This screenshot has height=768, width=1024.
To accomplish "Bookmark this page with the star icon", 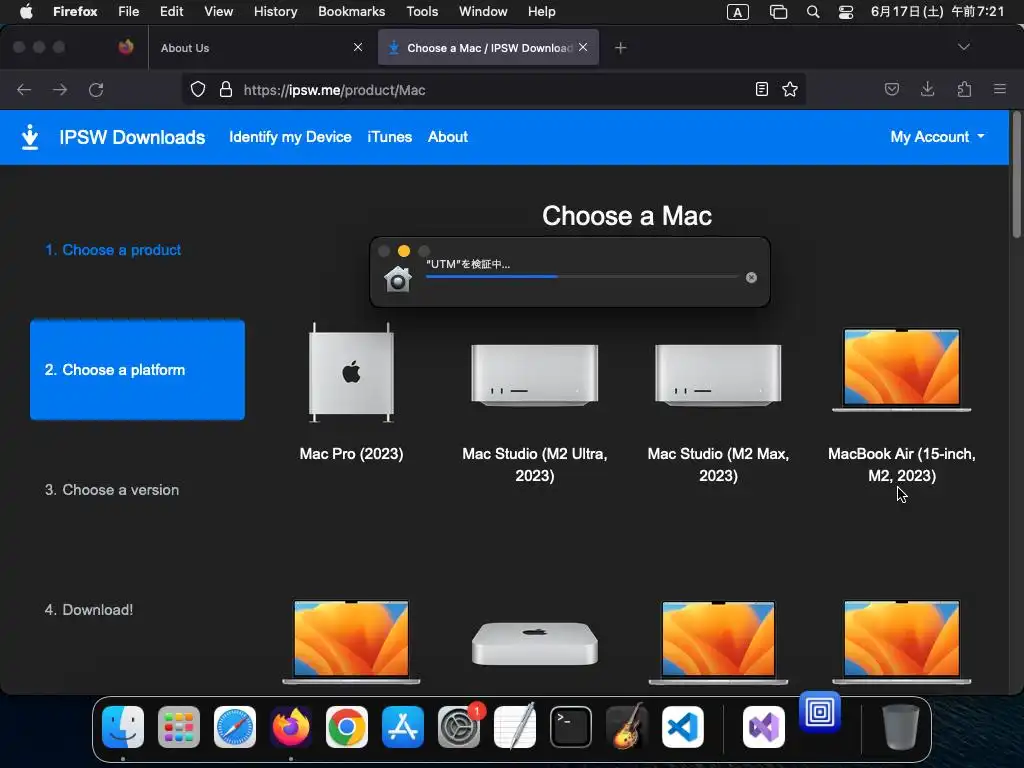I will coord(790,89).
